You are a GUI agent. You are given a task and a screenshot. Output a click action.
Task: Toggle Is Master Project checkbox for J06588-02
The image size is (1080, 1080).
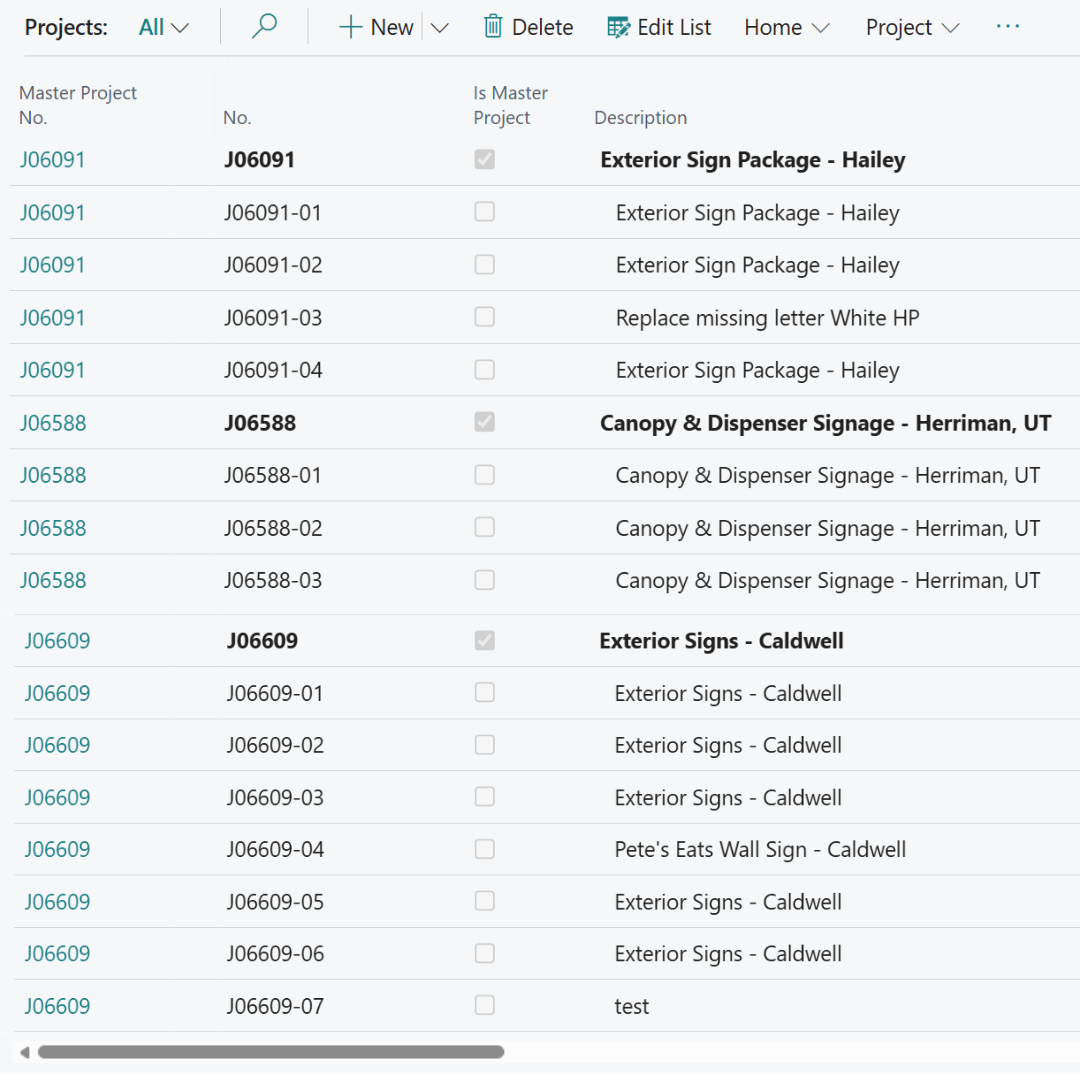click(485, 527)
